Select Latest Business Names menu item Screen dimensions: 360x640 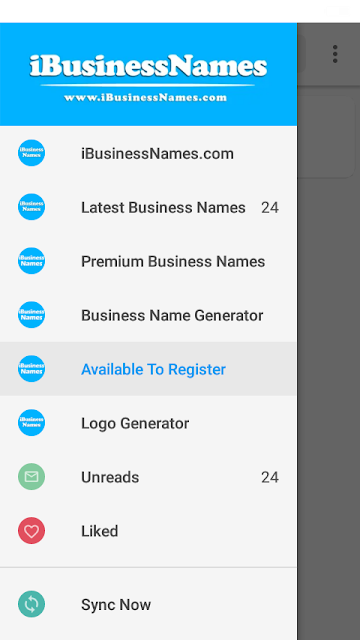[x=149, y=207]
